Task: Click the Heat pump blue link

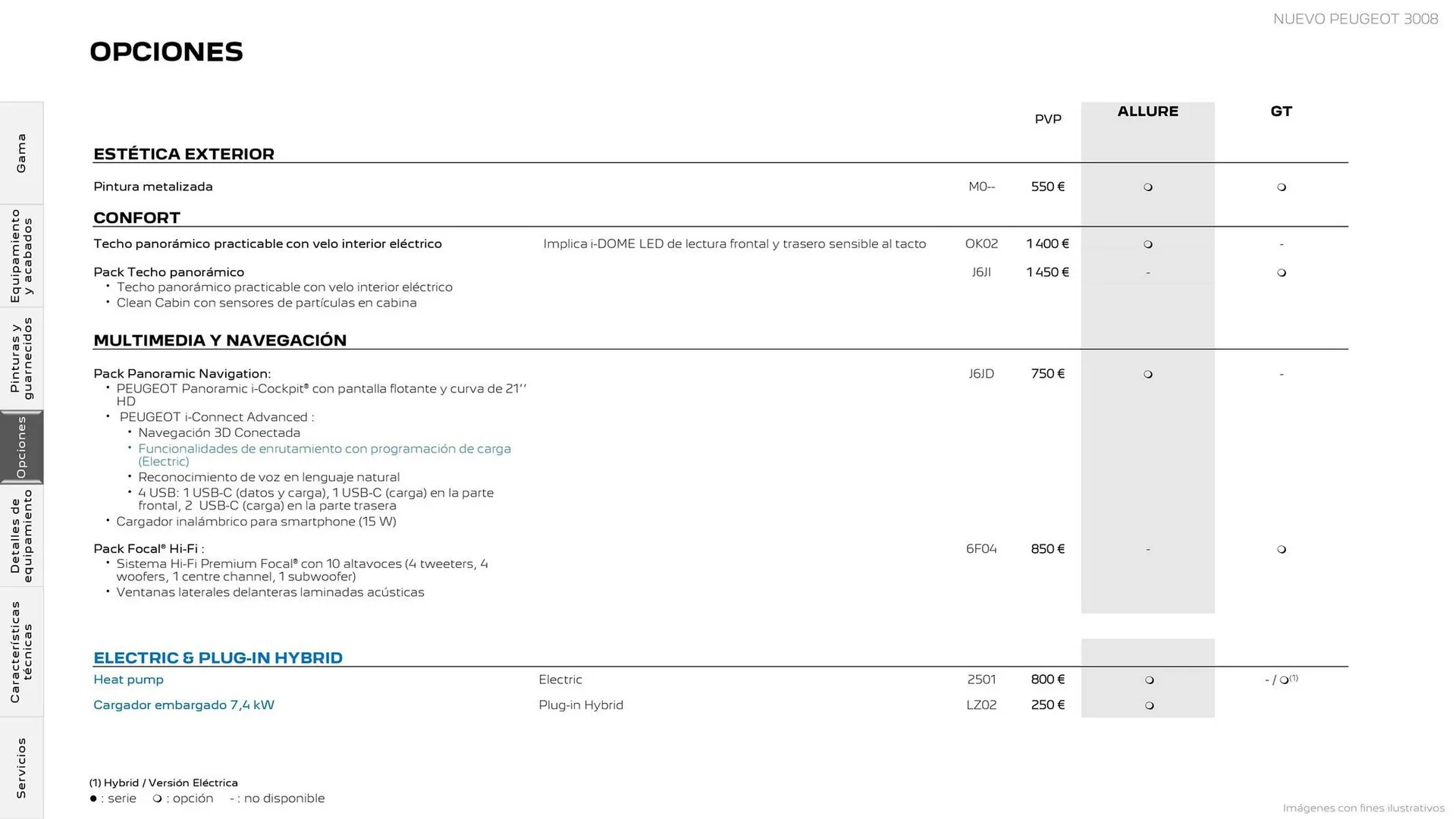Action: point(128,679)
